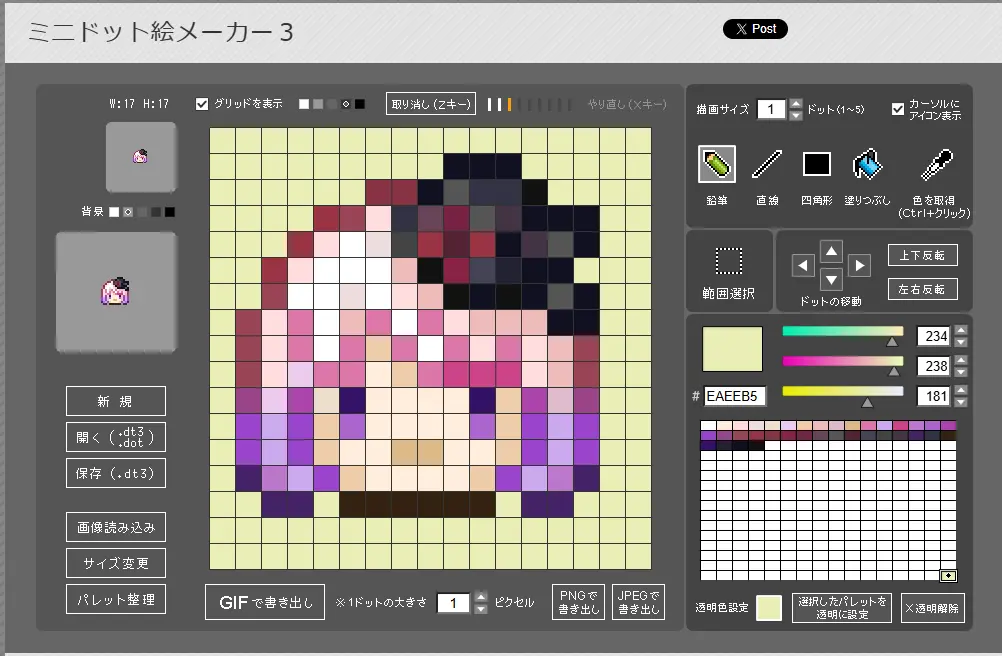Viewport: 1002px width, 656px height.
Task: Choose the black grid color option
Action: [360, 104]
